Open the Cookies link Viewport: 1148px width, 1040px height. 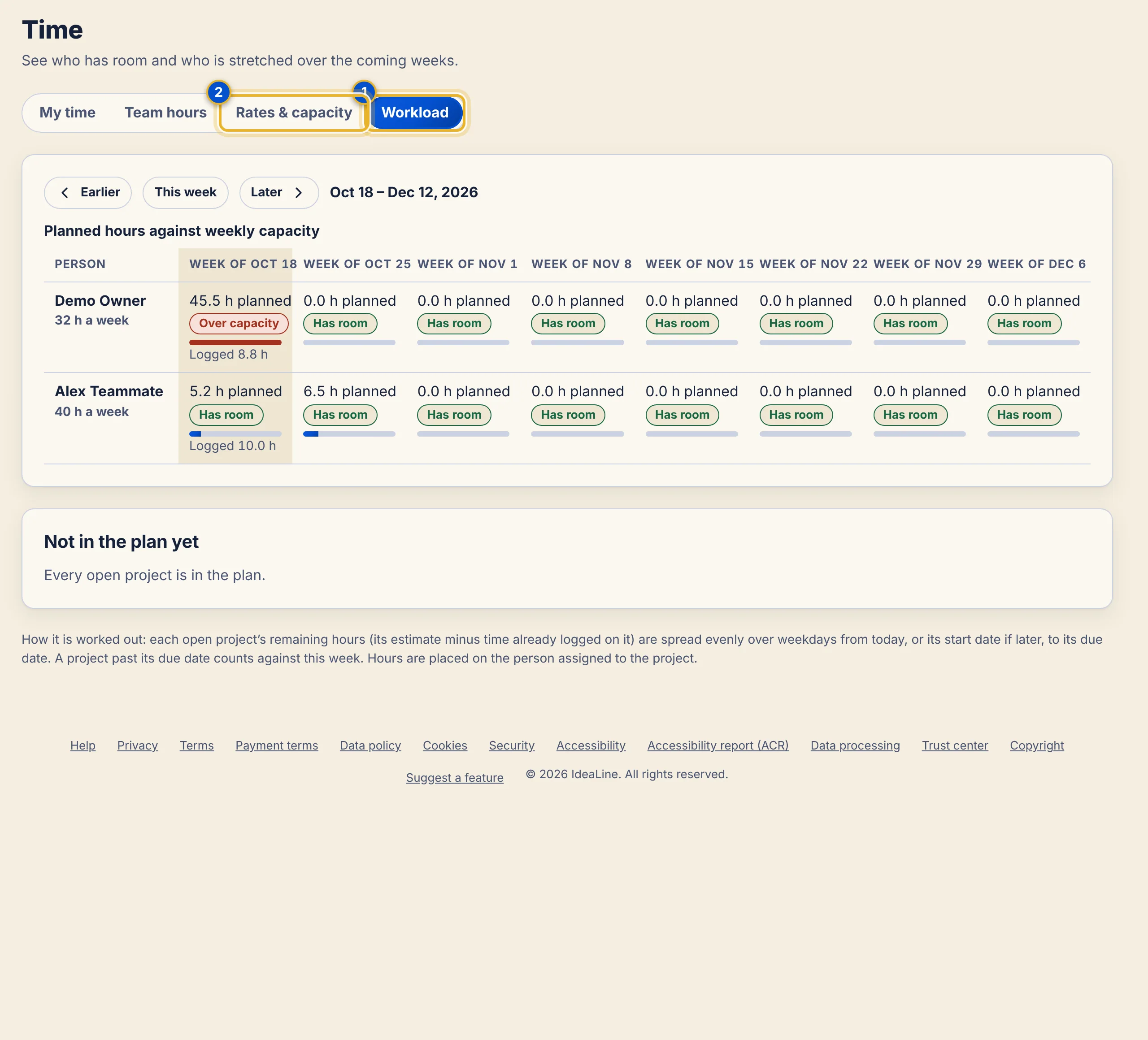(x=445, y=745)
